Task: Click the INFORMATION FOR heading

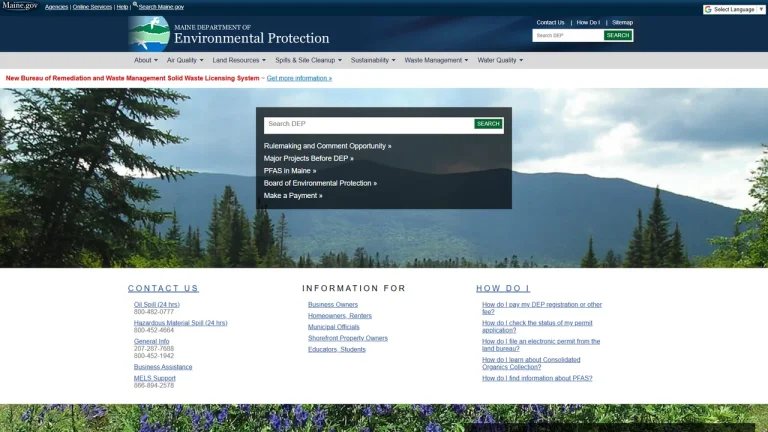Action: 354,288
